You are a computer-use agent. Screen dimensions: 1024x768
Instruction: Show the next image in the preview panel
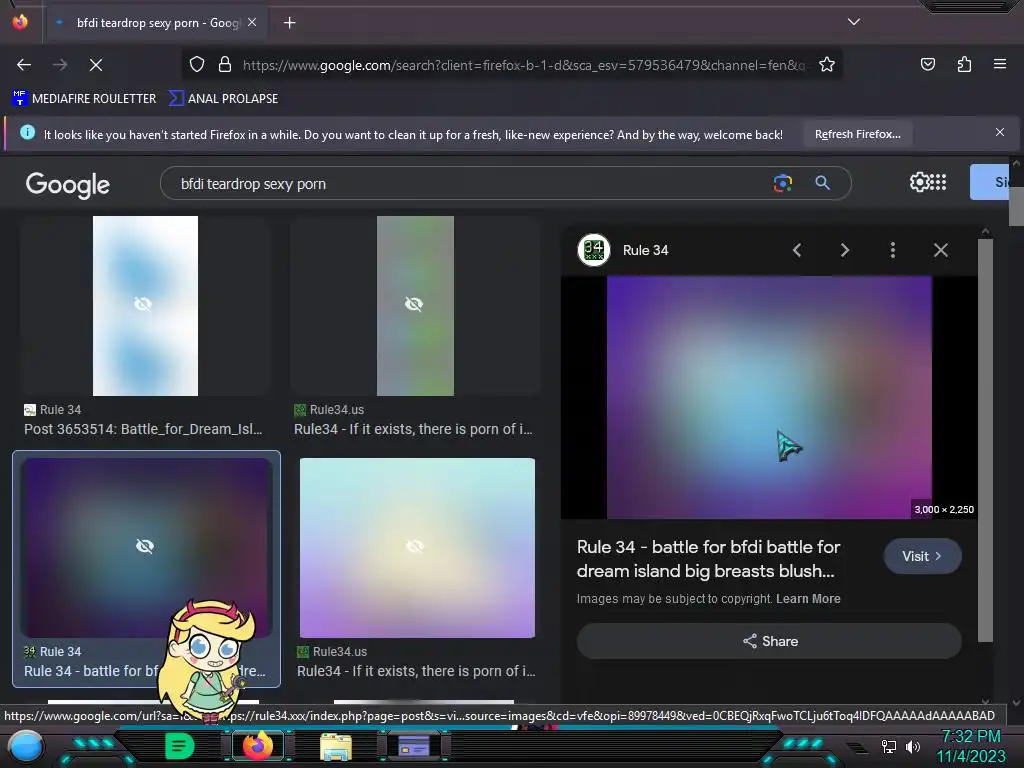pos(844,250)
